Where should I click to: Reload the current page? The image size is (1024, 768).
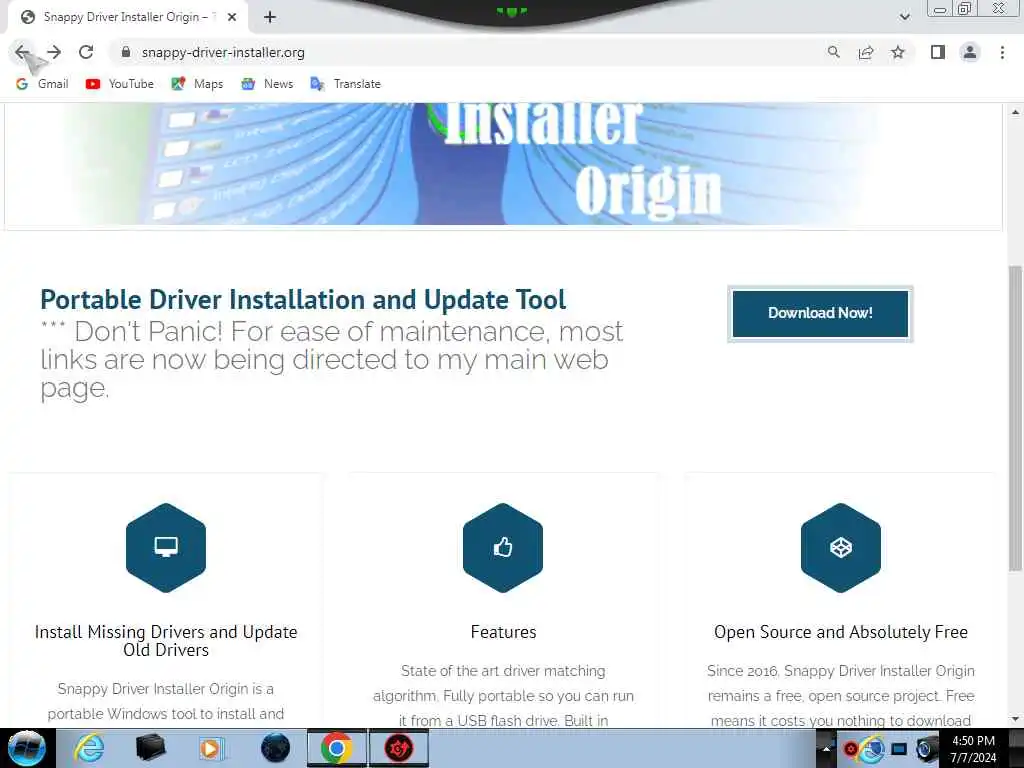click(86, 52)
